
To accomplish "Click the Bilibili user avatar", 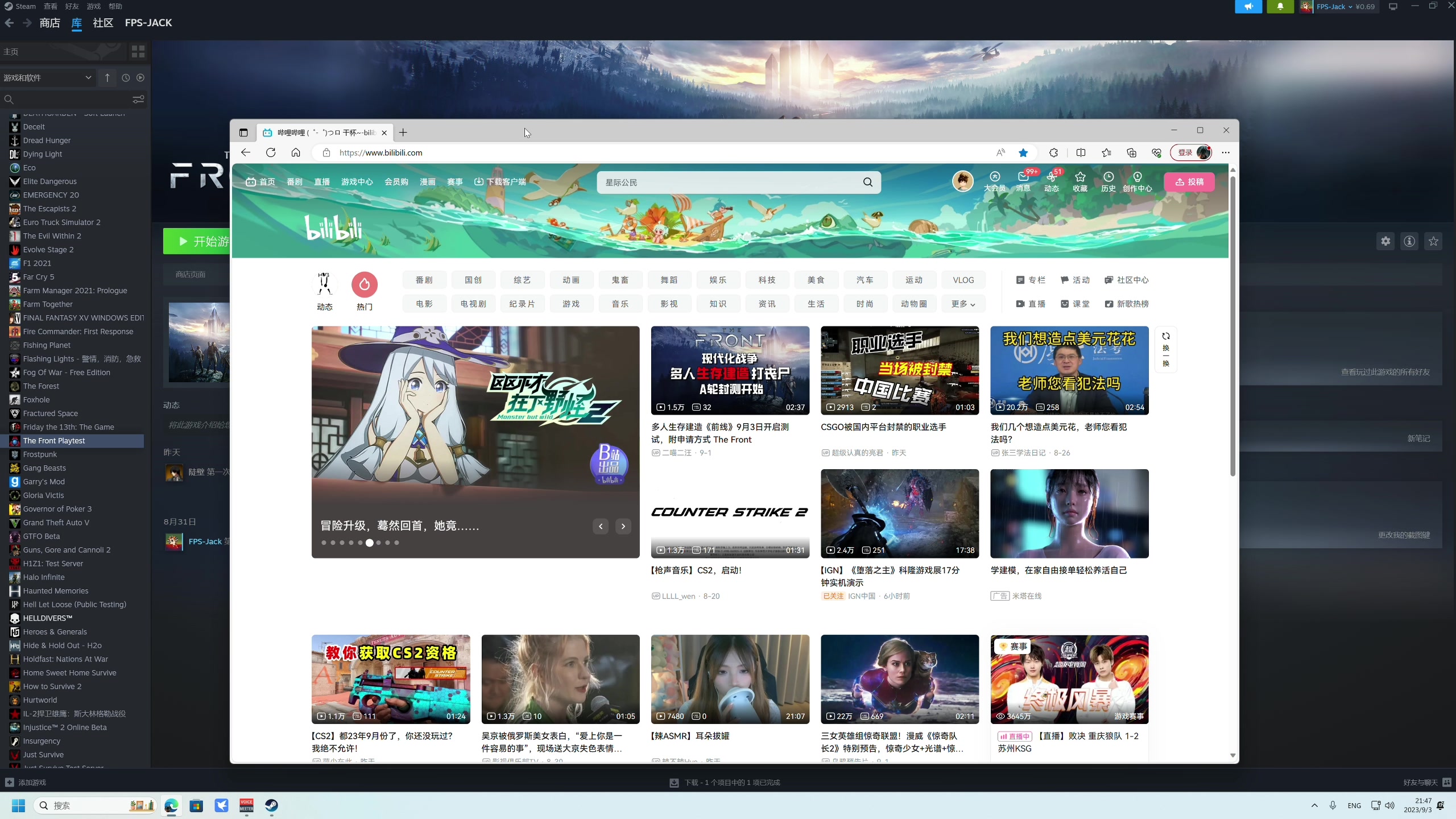I will (x=963, y=181).
